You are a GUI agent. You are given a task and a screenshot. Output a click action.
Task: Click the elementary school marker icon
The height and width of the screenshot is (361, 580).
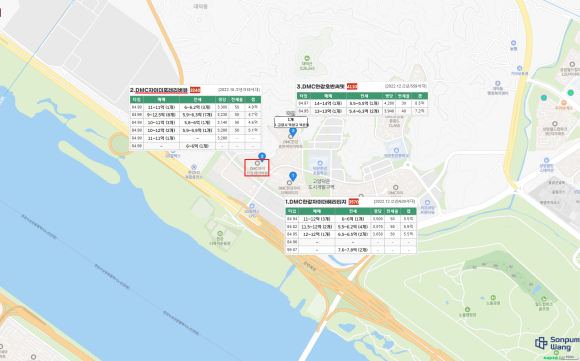[320, 163]
